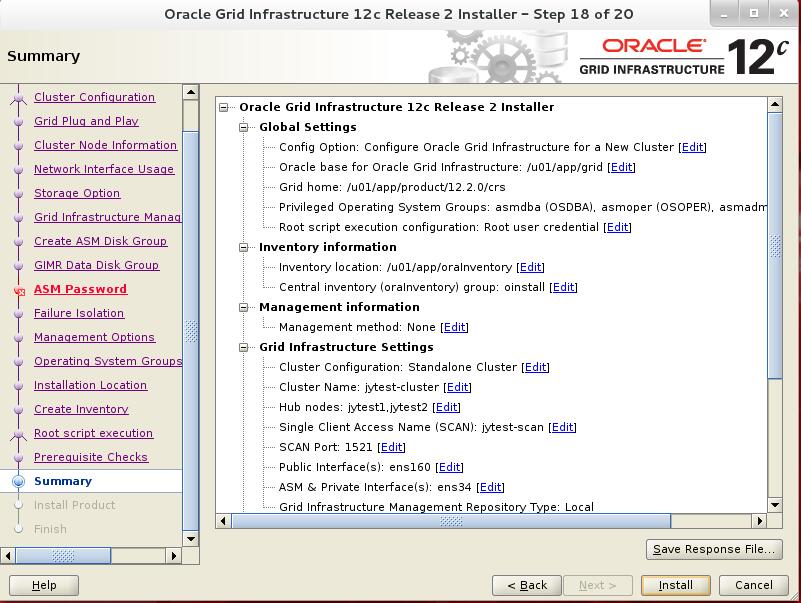This screenshot has height=603, width=801.
Task: Click the Root script execution step bullet
Action: click(x=18, y=434)
